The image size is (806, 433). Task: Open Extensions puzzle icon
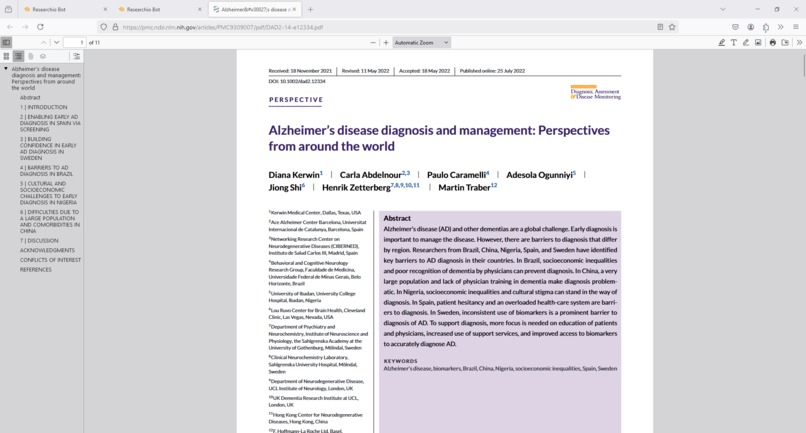[766, 27]
